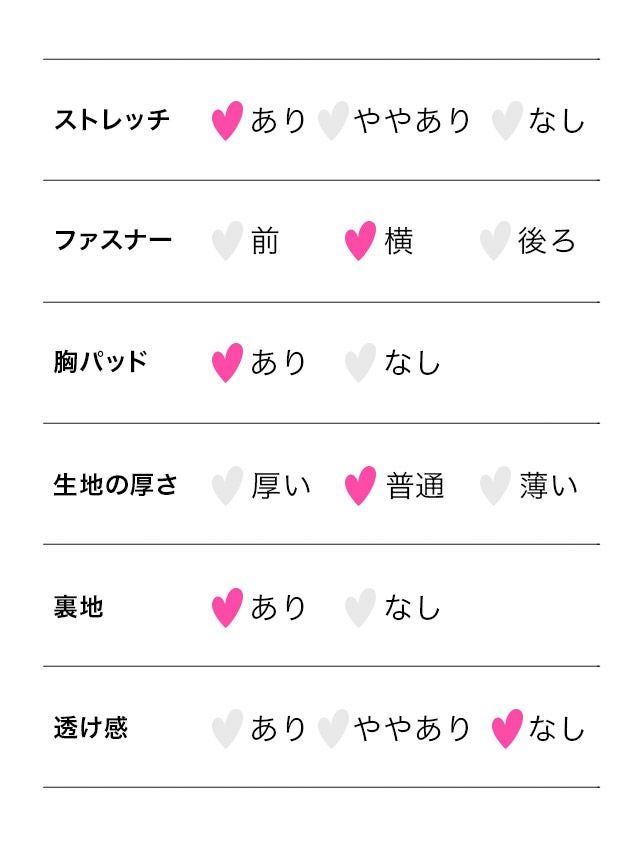The width and height of the screenshot is (640, 854).
Task: Select the gray heart for 生地の厚さ 厚い
Action: point(227,486)
